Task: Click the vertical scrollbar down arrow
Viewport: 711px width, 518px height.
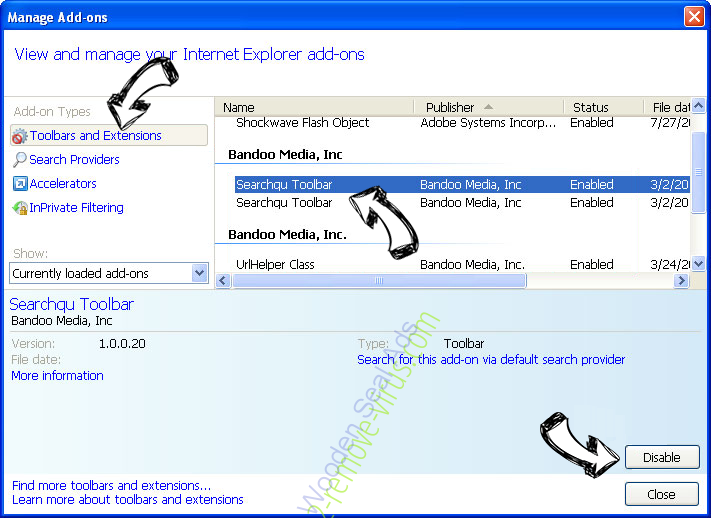Action: 699,265
